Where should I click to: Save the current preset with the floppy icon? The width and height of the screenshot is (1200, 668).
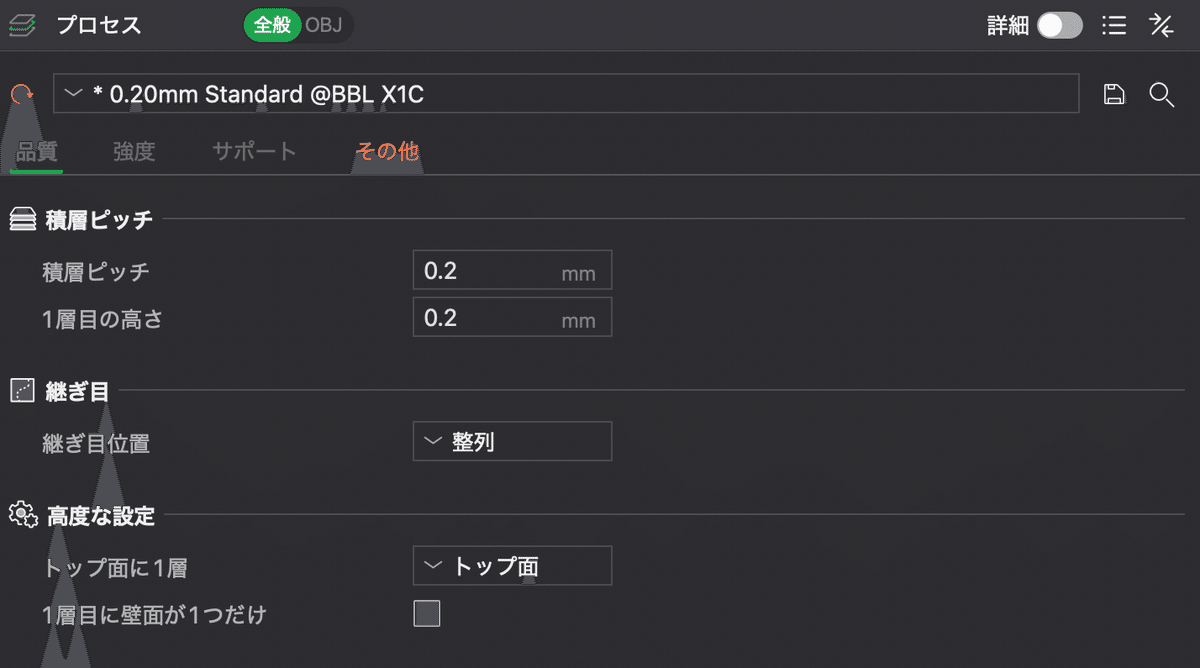coord(1114,94)
